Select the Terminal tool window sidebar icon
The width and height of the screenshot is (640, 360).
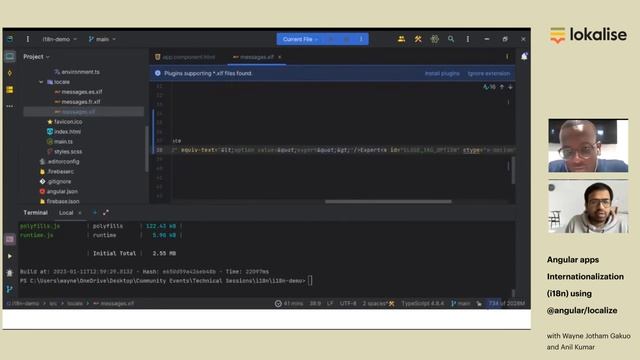10,239
